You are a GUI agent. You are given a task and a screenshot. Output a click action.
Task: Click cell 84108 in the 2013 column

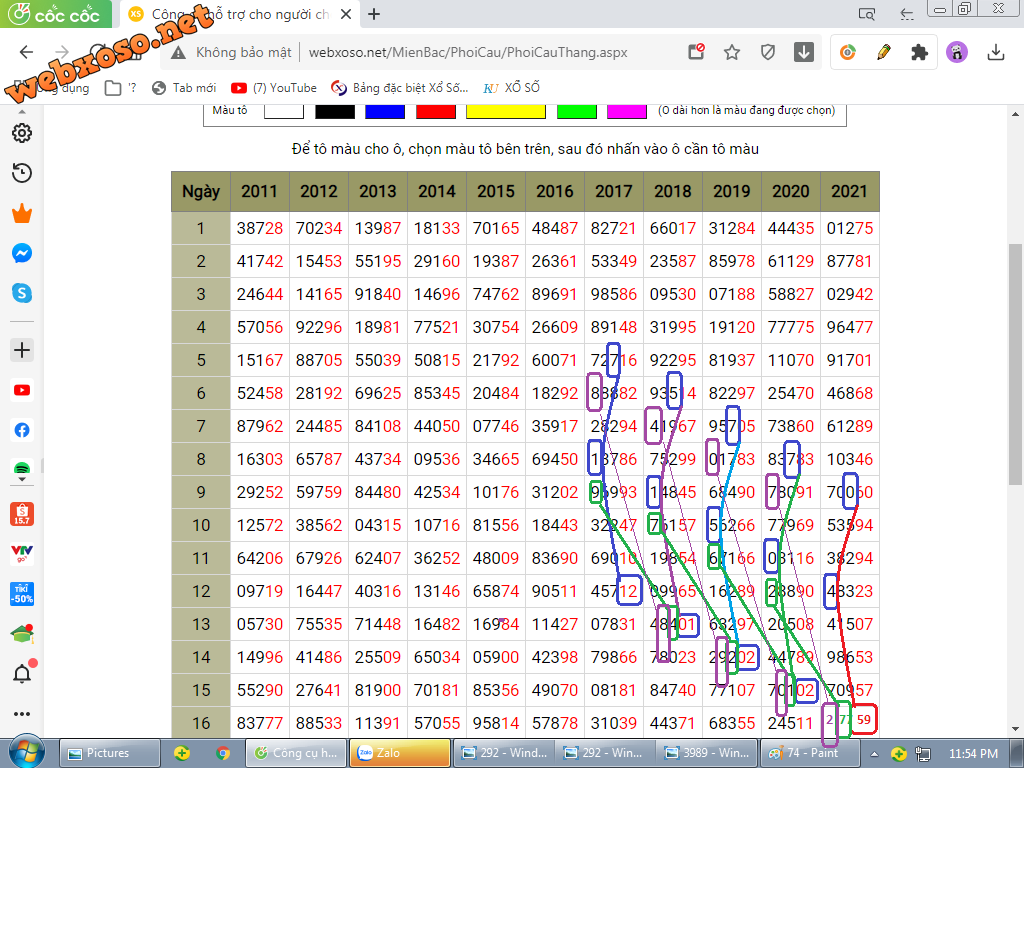[378, 427]
